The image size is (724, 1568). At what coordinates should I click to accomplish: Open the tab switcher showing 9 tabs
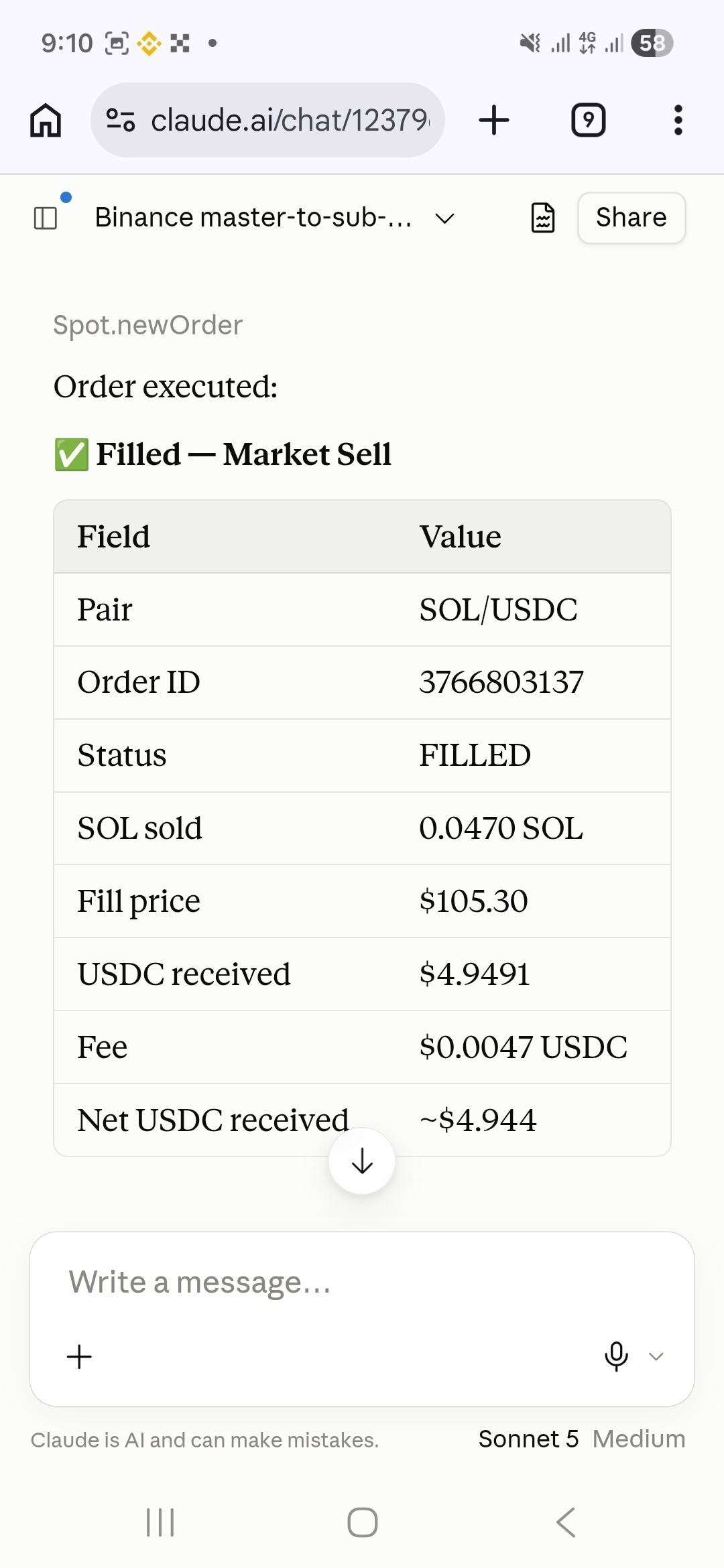588,121
